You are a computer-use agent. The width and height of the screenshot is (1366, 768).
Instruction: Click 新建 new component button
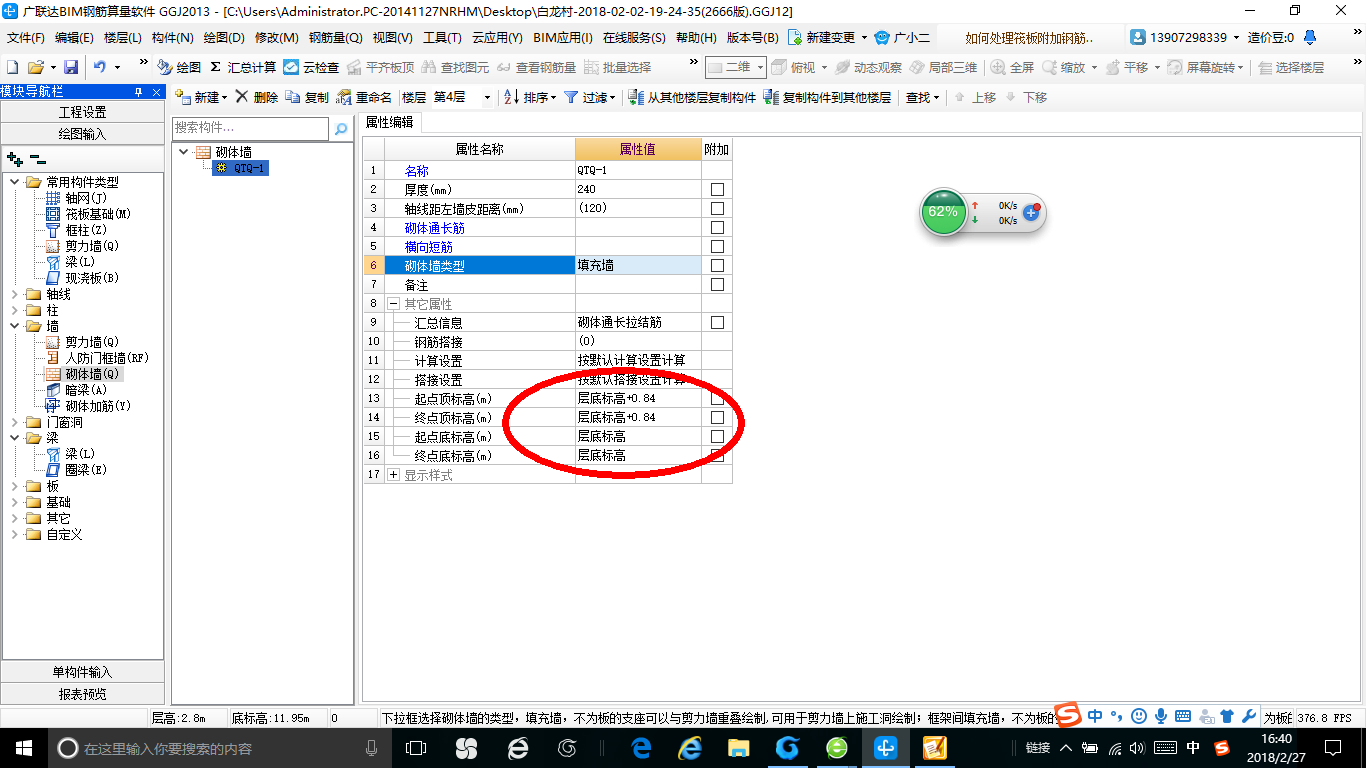pos(201,97)
